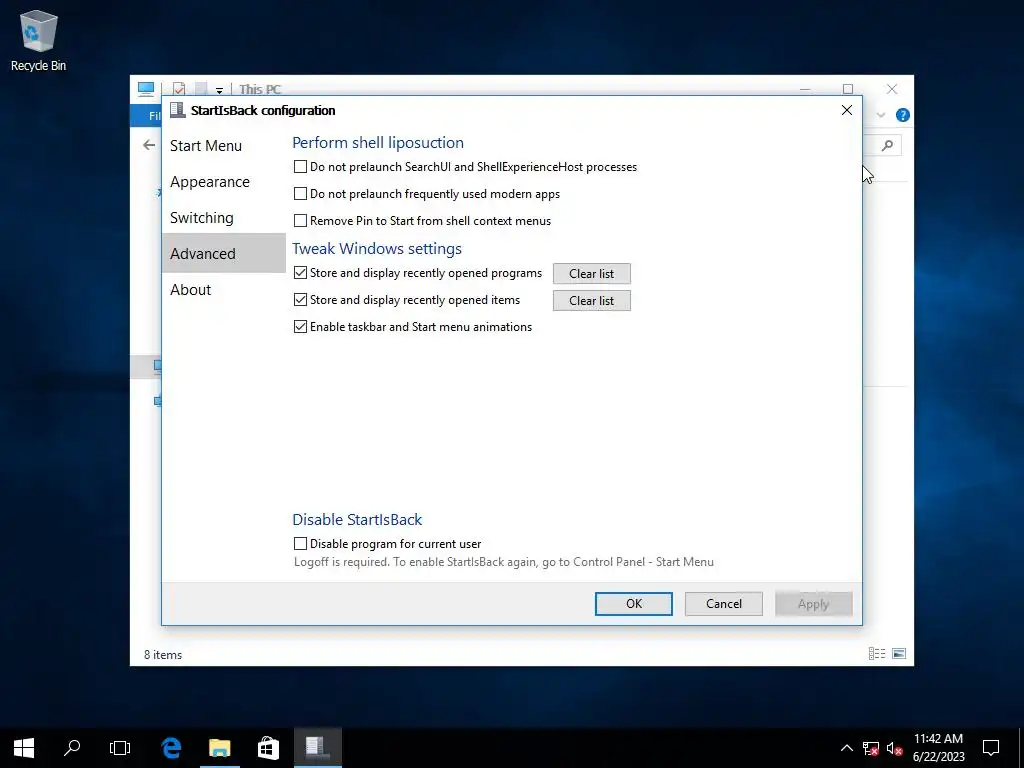Open the About tab
Viewport: 1024px width, 768px height.
coord(223,289)
